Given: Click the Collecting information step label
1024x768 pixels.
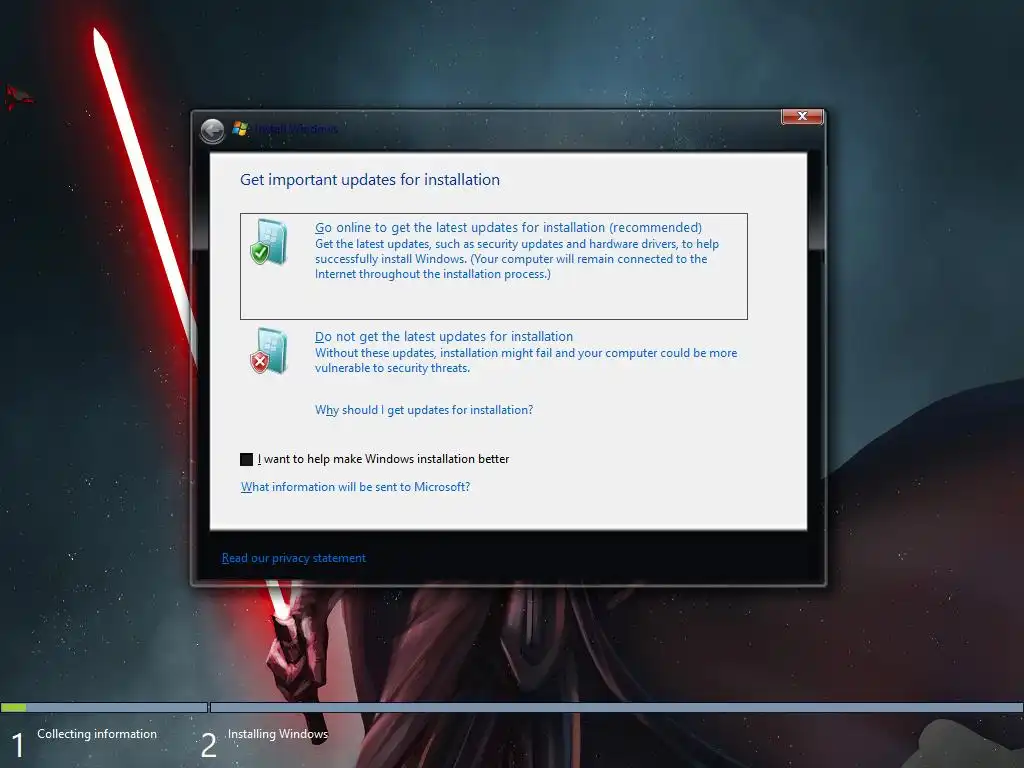Looking at the screenshot, I should click(x=97, y=734).
